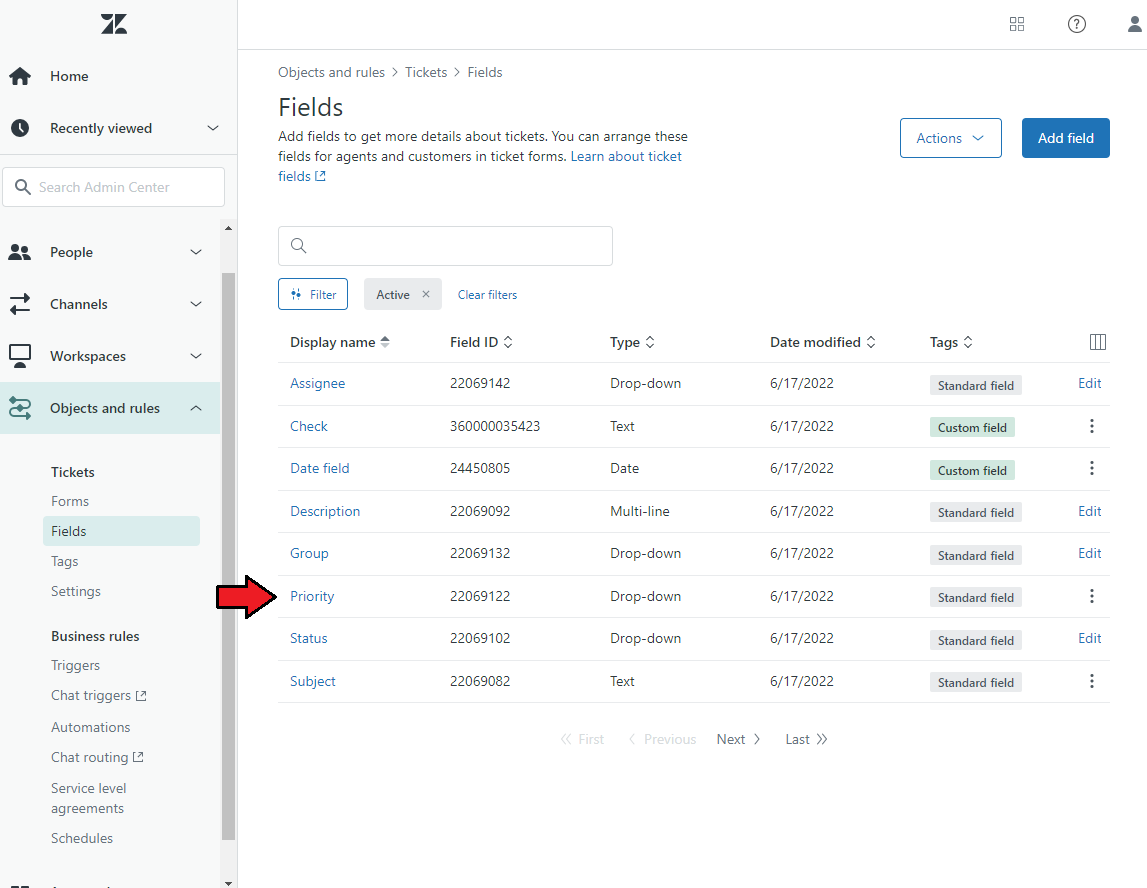Image resolution: width=1147 pixels, height=888 pixels.
Task: Open external link icon beside Chat routing
Action: click(x=138, y=757)
